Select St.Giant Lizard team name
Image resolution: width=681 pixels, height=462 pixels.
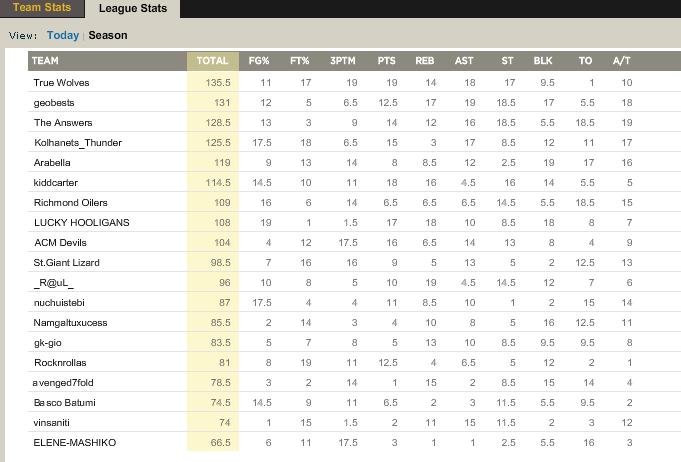pos(67,263)
